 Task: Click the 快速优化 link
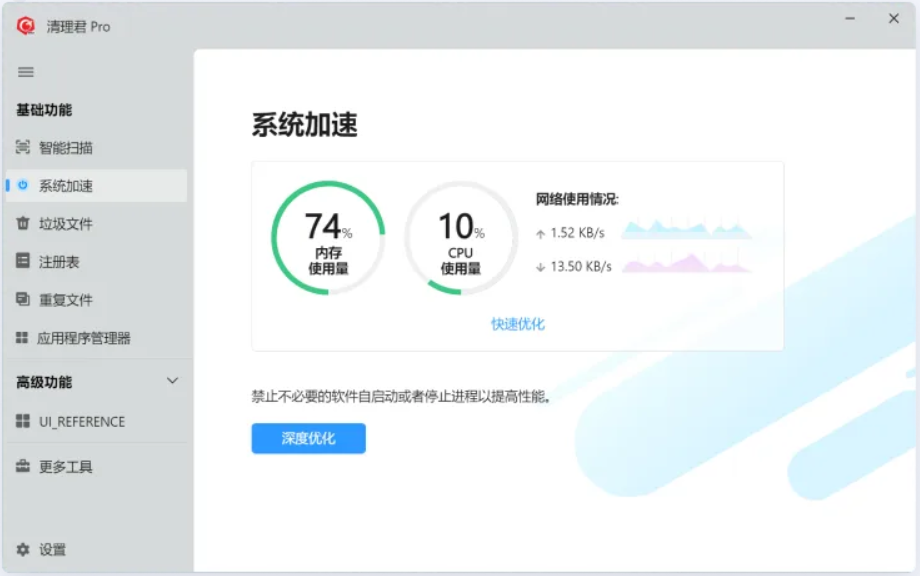(518, 324)
